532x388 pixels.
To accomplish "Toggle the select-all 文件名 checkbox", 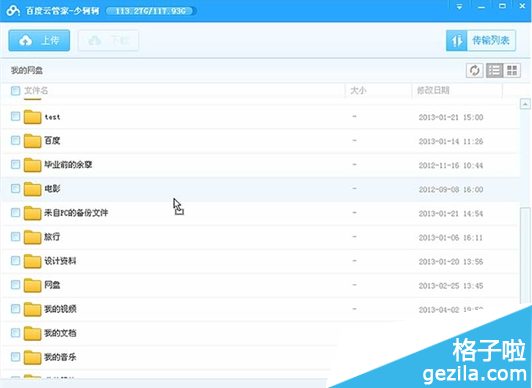I will (x=15, y=91).
